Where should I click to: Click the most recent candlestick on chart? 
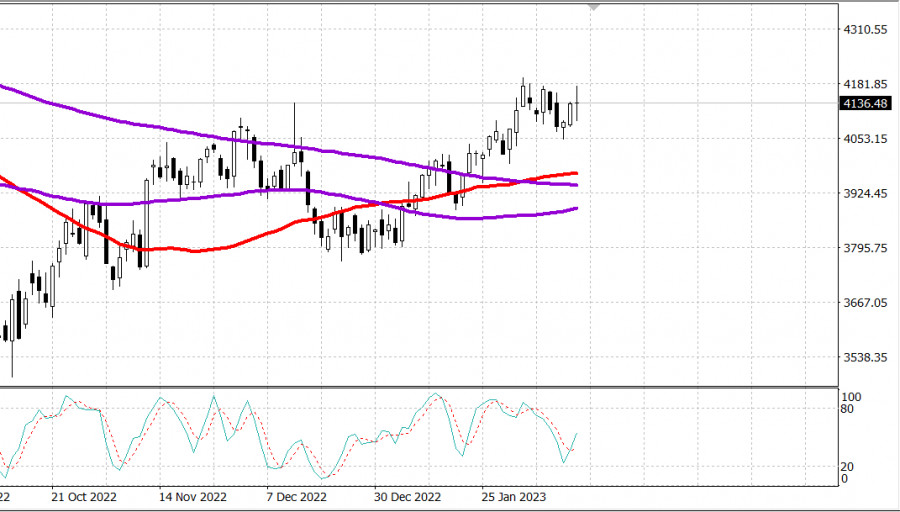(577, 104)
